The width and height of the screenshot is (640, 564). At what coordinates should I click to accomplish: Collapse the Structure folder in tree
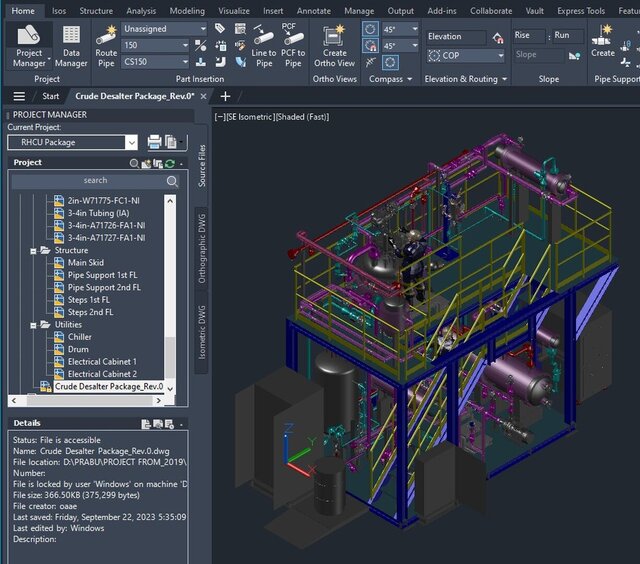[33, 251]
